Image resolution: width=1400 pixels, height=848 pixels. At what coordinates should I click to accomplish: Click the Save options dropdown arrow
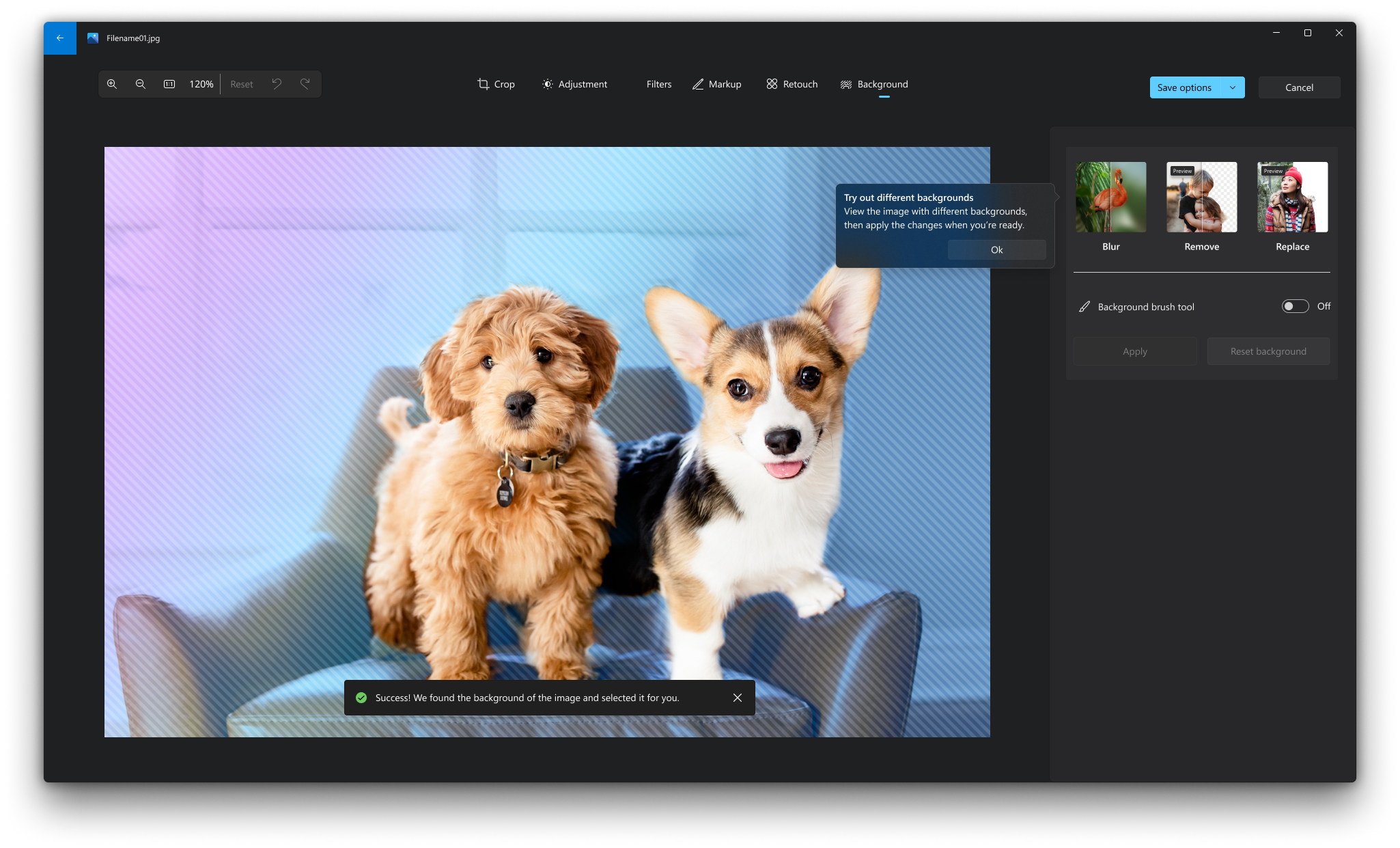(1233, 87)
